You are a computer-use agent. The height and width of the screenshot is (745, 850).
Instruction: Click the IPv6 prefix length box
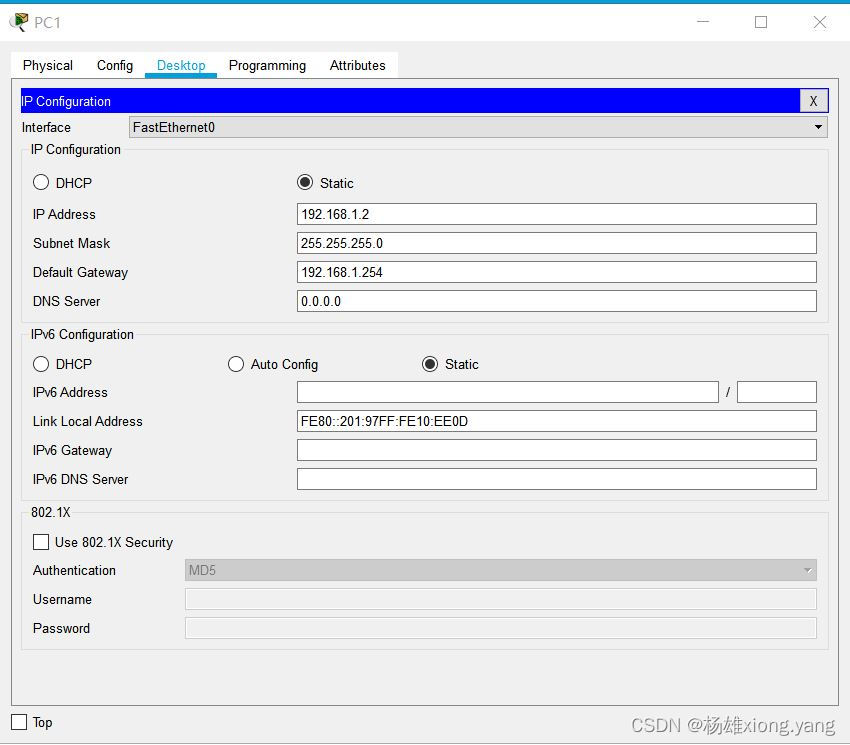776,392
